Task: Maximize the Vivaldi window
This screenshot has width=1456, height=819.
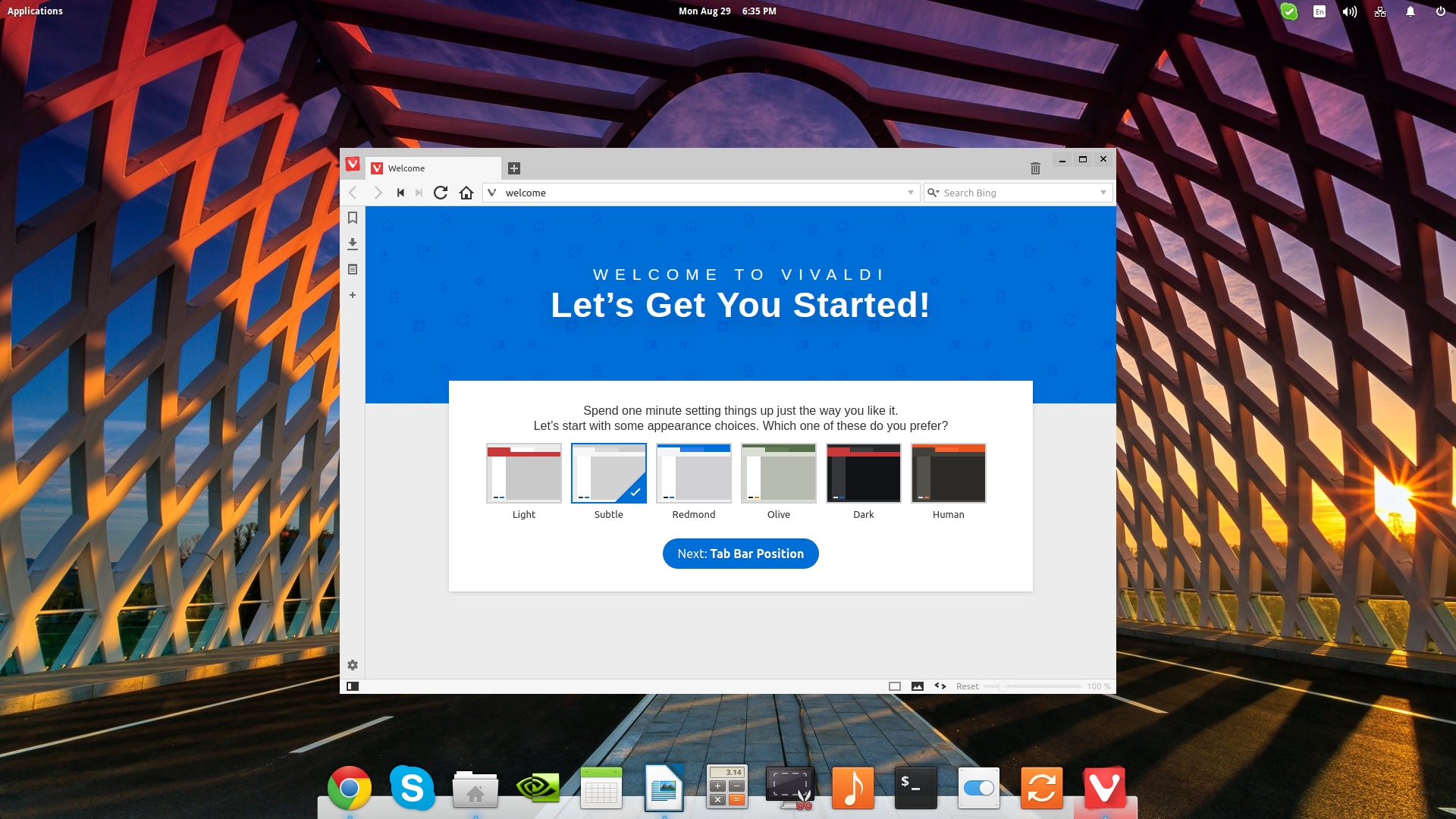Action: point(1083,159)
